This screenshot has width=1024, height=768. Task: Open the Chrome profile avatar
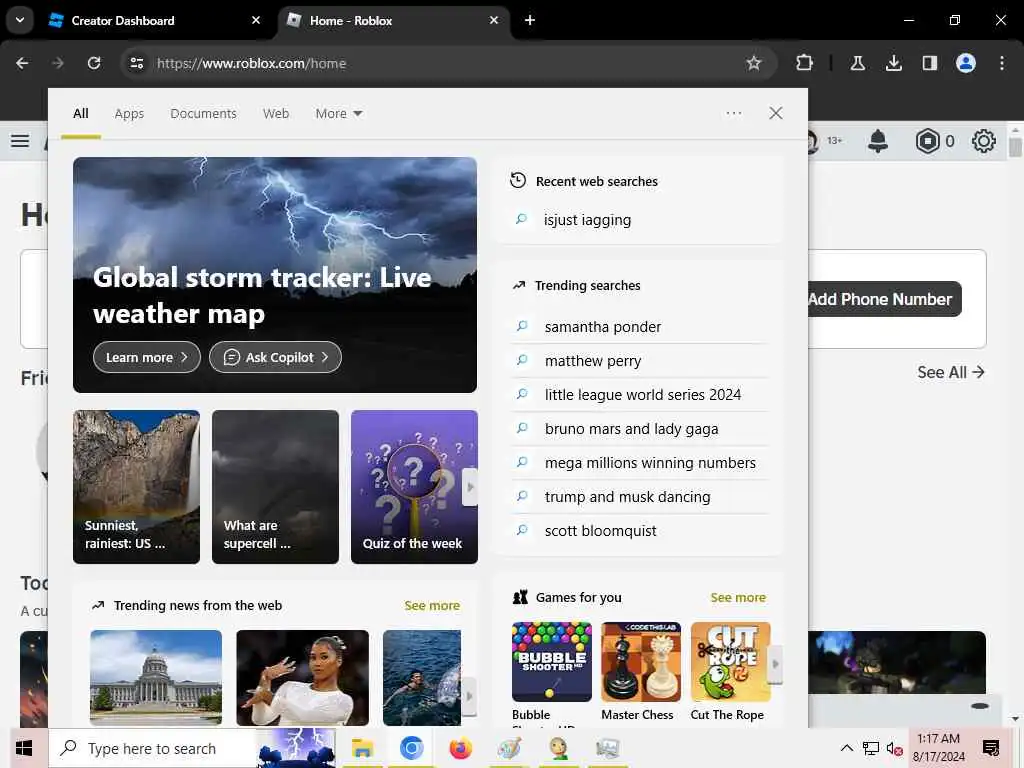click(966, 63)
